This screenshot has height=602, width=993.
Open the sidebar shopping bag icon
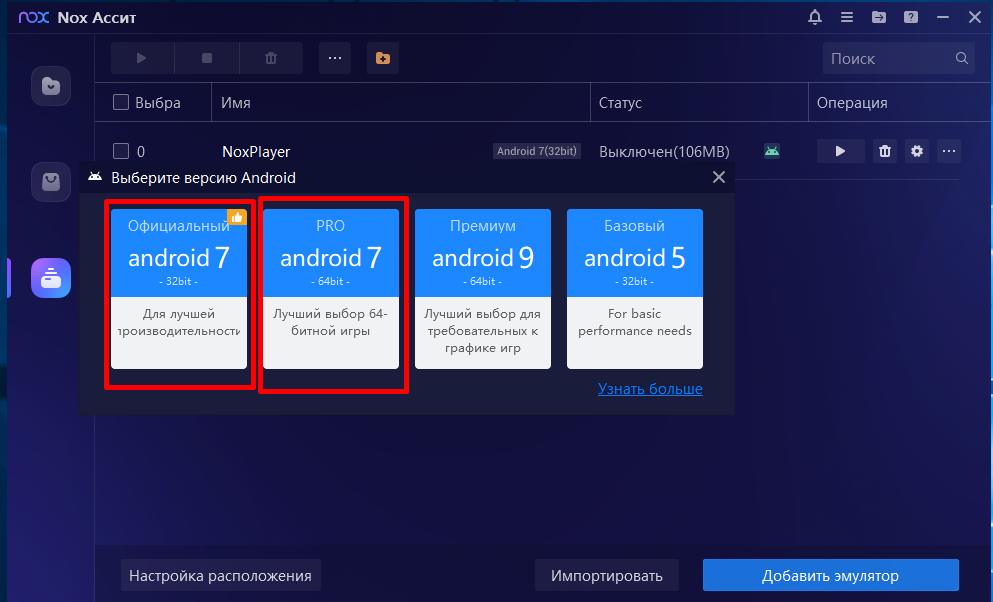(51, 182)
